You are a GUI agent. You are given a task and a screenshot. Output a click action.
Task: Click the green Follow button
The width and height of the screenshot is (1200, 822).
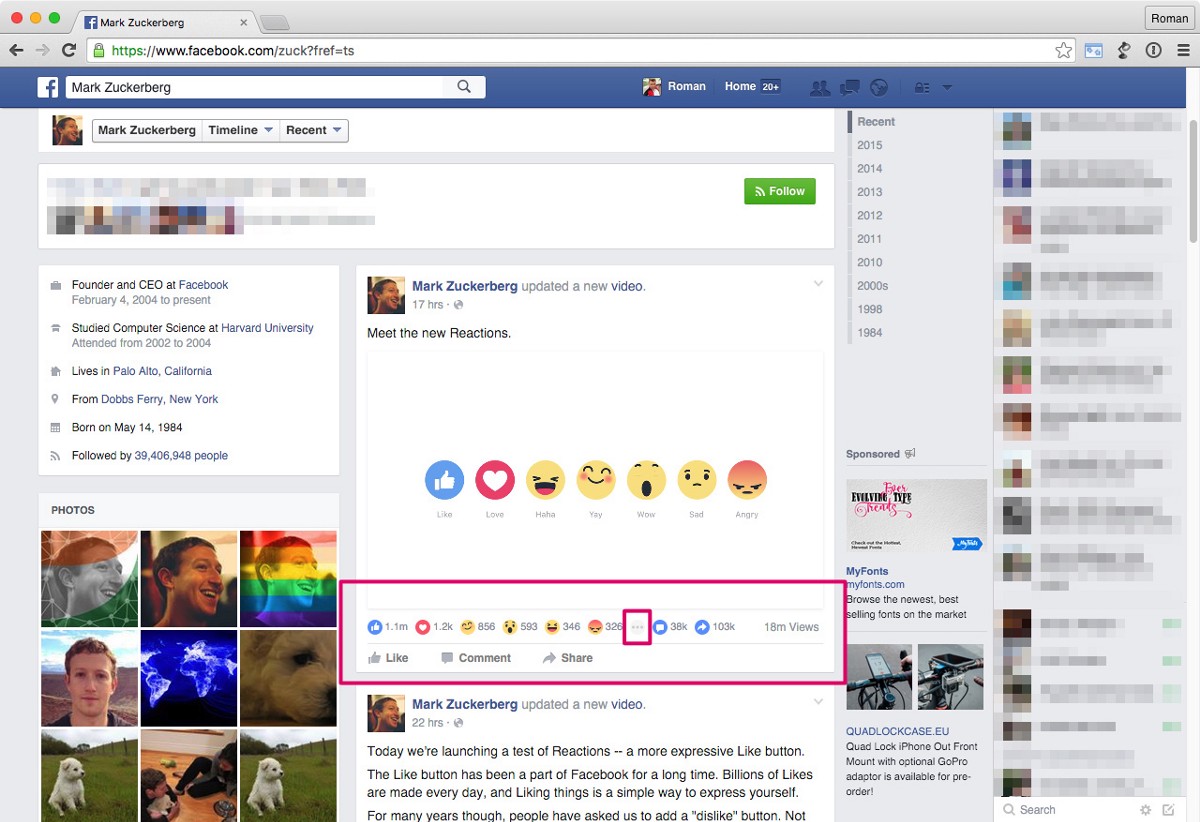(x=780, y=191)
